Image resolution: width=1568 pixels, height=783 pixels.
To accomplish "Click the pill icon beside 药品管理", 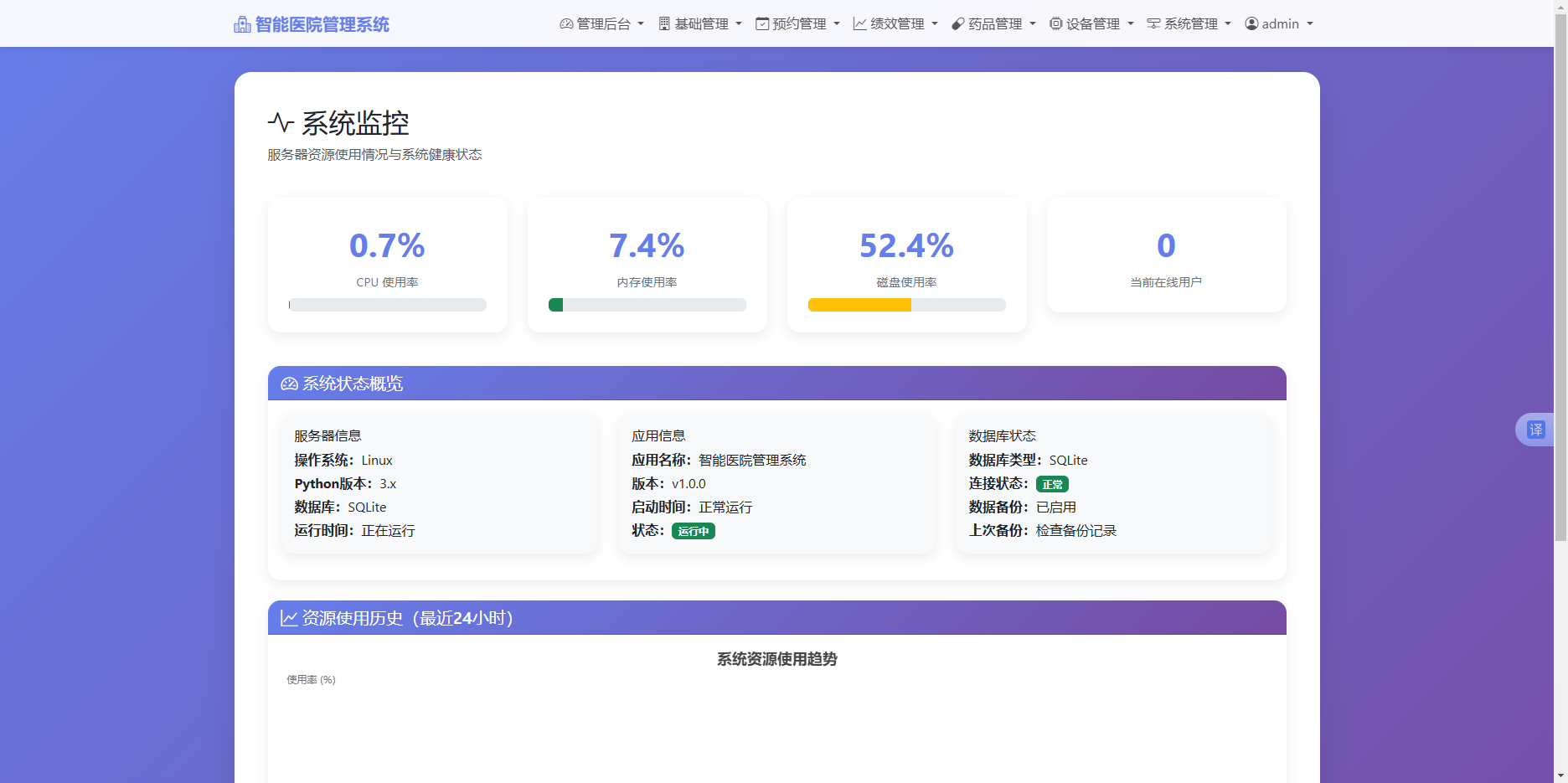I will [x=957, y=23].
